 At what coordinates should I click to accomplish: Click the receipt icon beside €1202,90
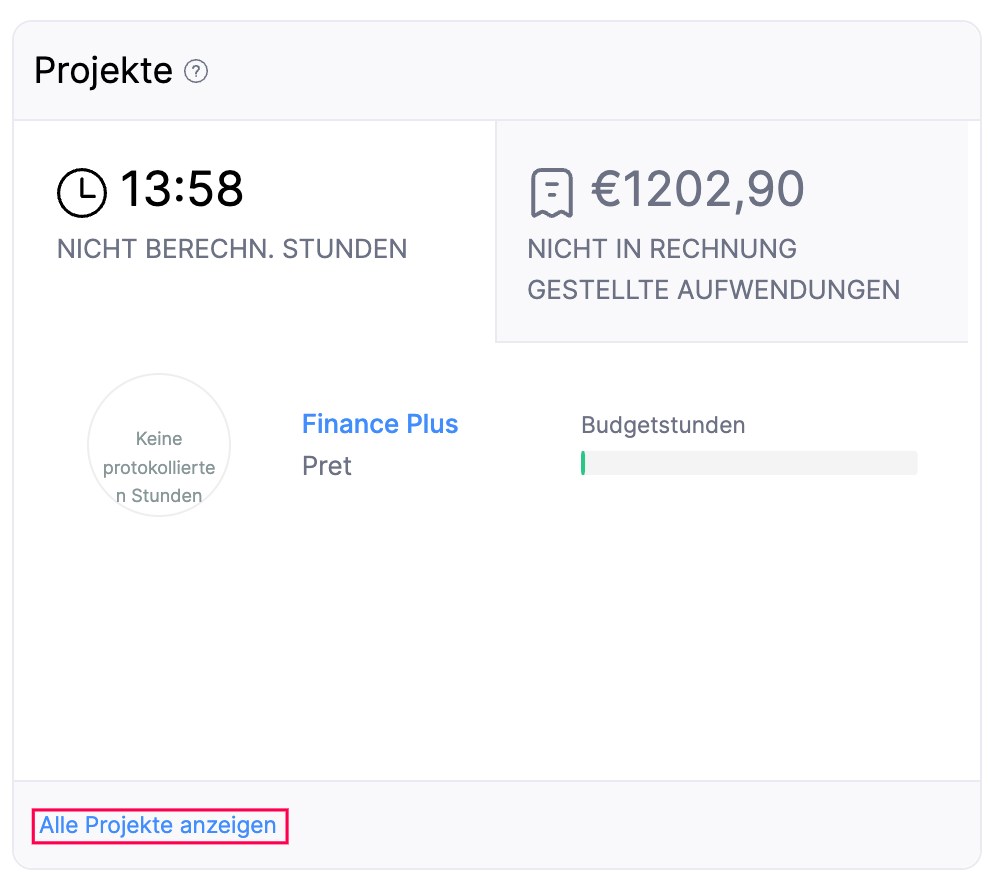point(551,193)
